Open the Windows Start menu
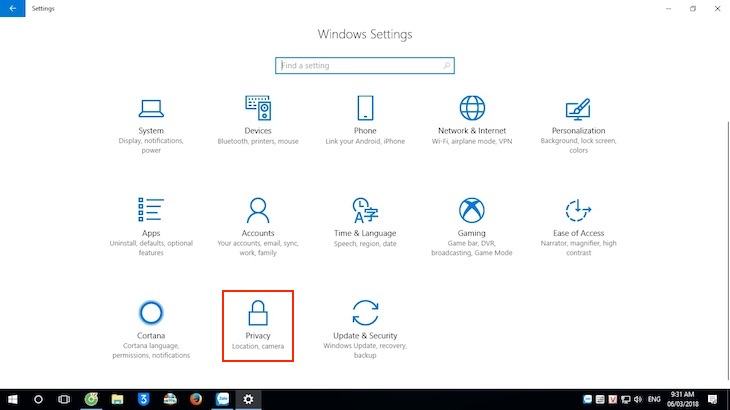The width and height of the screenshot is (730, 410). pyautogui.click(x=13, y=399)
